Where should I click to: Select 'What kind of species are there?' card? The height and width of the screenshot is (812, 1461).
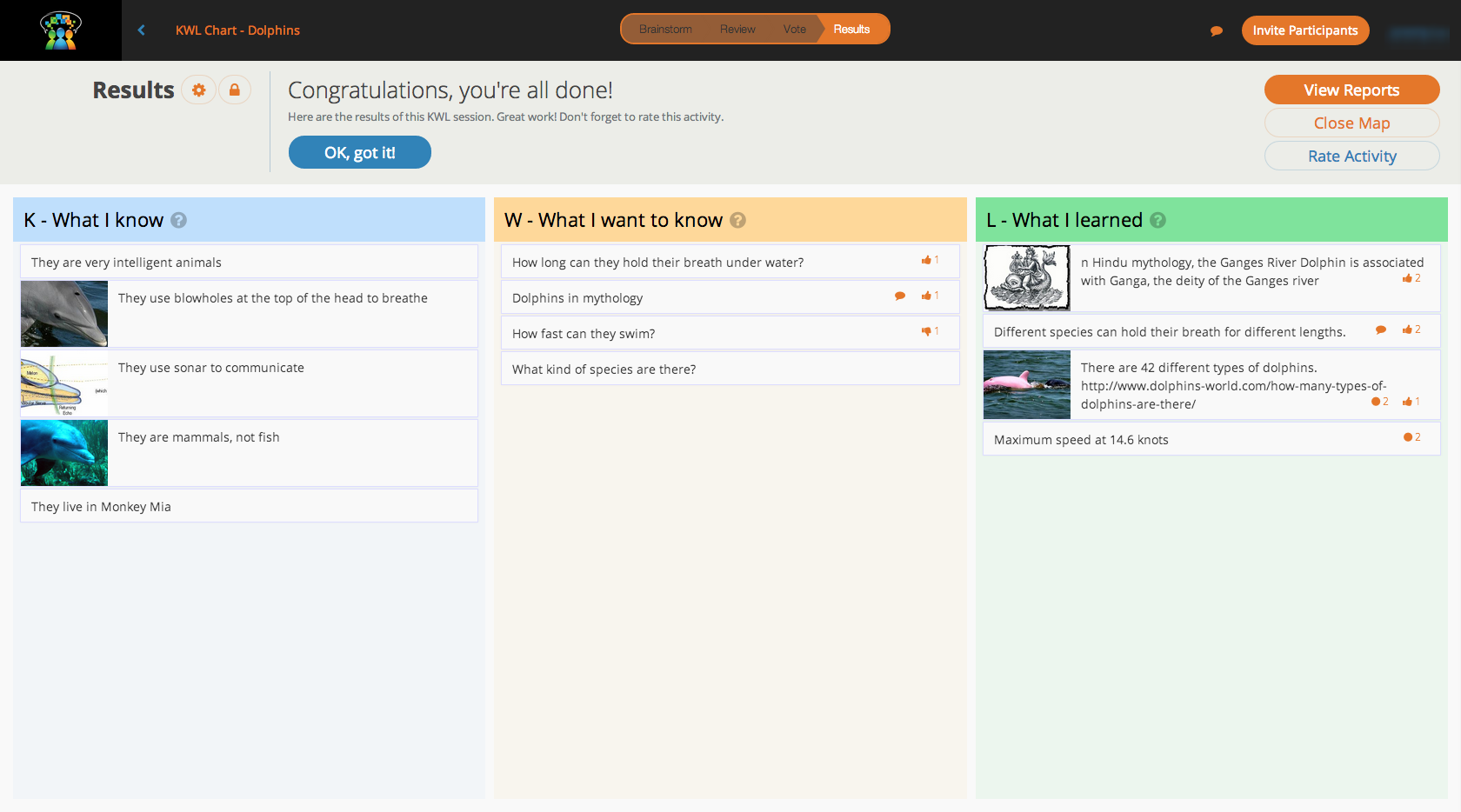coord(730,369)
